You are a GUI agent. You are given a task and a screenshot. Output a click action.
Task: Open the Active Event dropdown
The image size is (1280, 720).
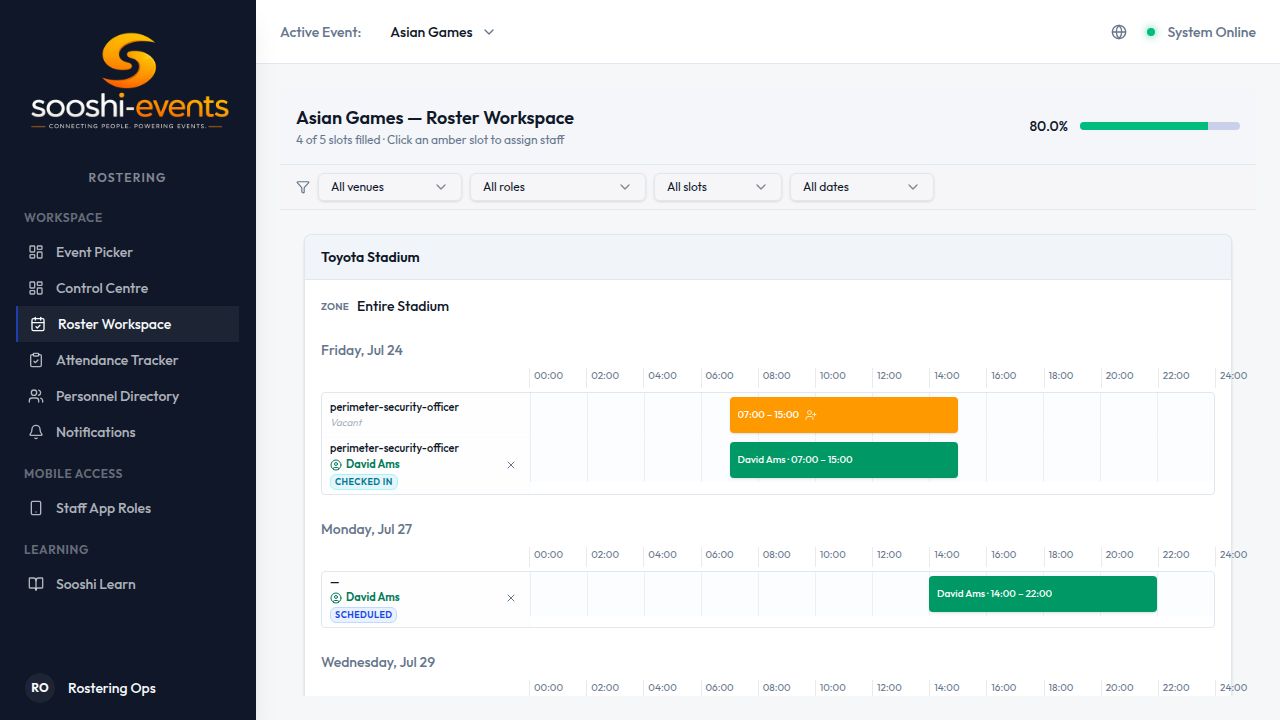tap(442, 32)
